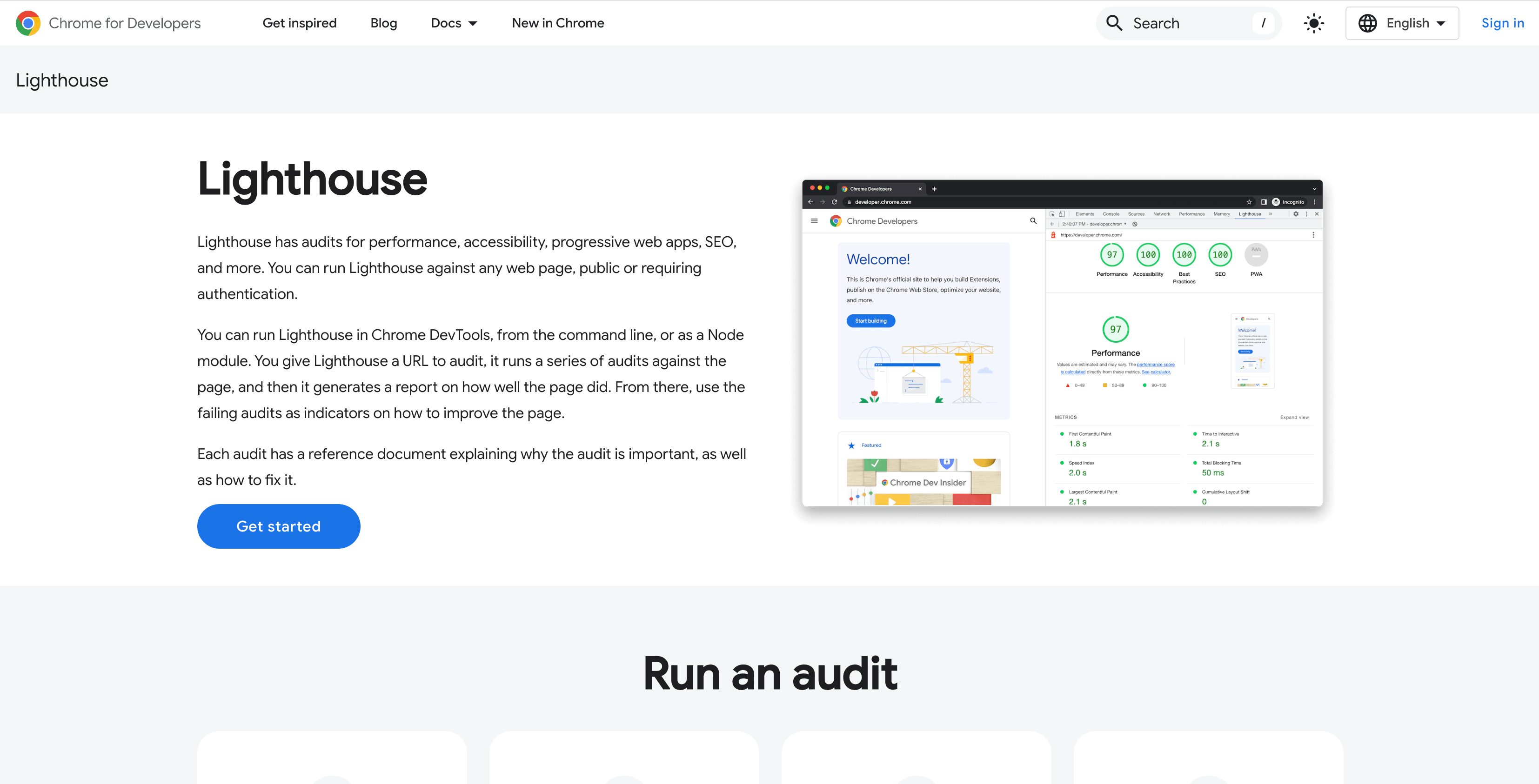
Task: Open the Chrome for Developers home link
Action: click(x=108, y=23)
